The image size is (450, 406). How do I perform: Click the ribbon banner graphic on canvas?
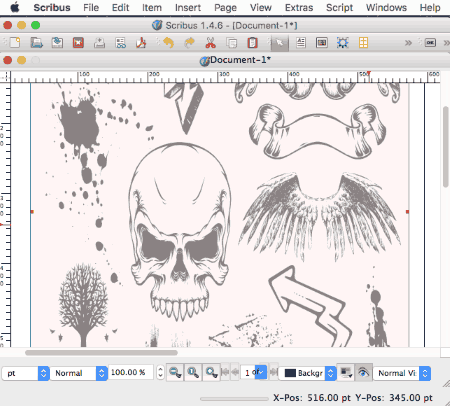[x=317, y=132]
